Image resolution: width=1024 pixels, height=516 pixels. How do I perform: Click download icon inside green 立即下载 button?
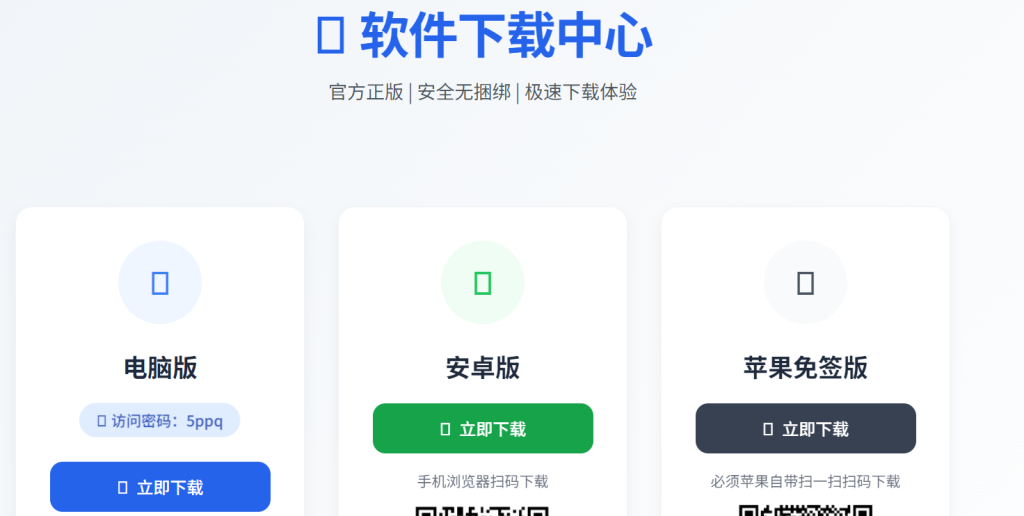(x=445, y=429)
